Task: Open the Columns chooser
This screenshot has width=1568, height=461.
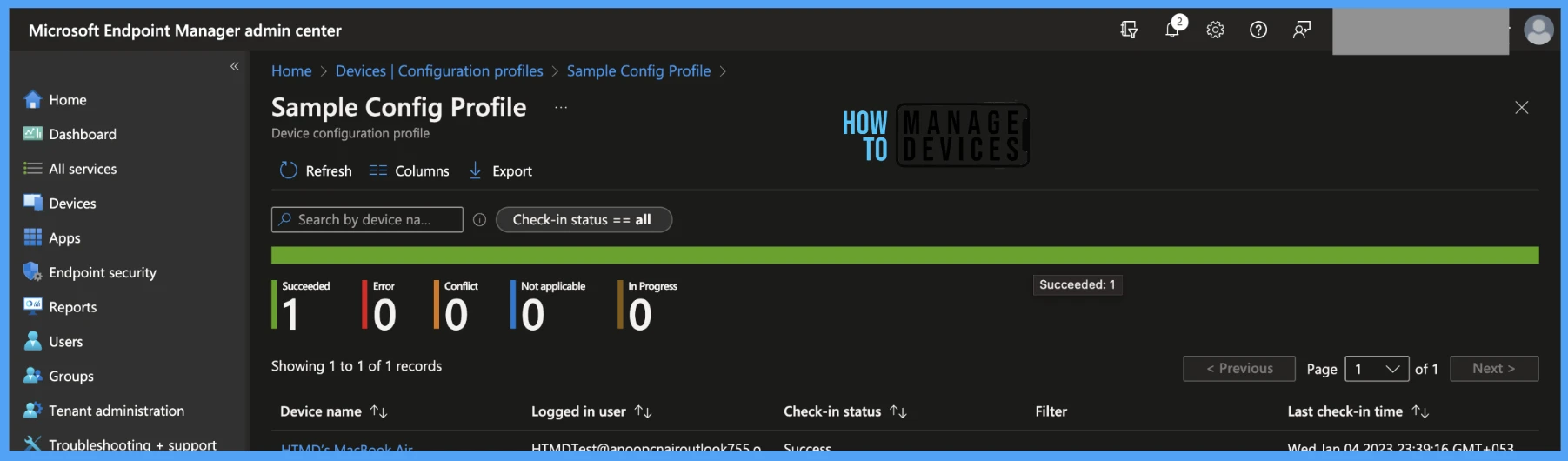Action: tap(409, 170)
